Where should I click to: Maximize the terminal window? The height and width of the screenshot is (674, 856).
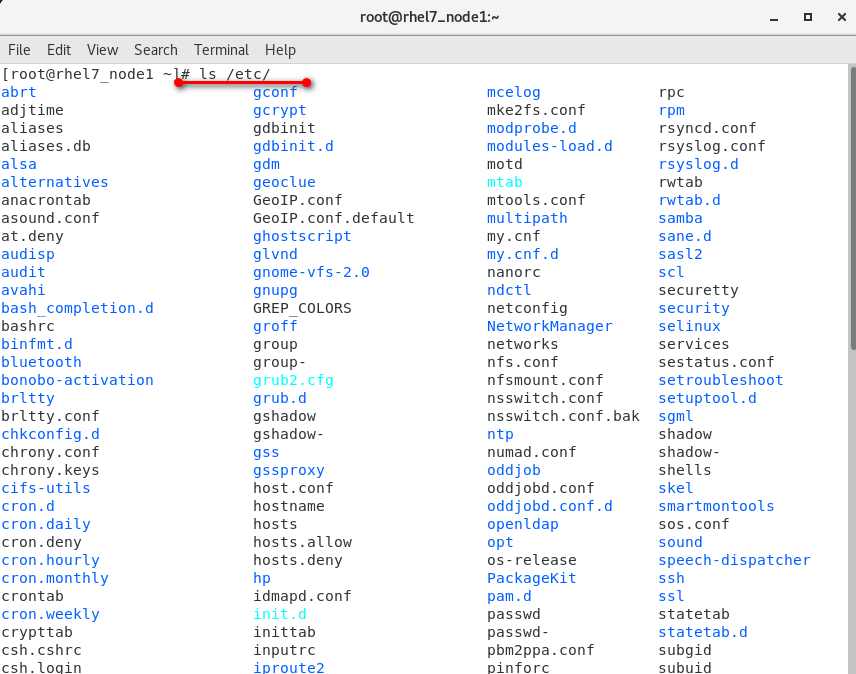(x=807, y=17)
